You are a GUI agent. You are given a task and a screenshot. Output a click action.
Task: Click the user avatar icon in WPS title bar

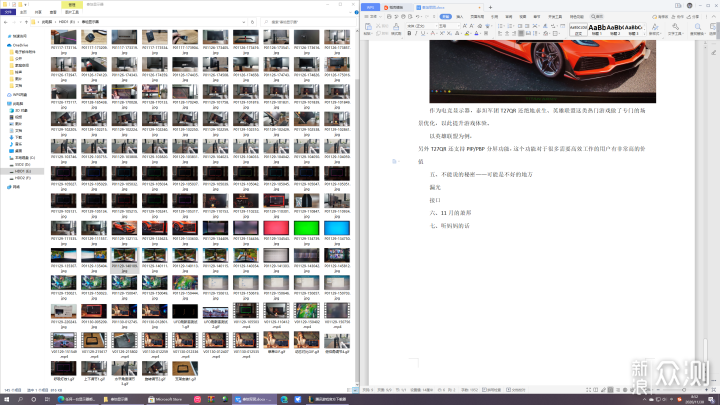(689, 6)
